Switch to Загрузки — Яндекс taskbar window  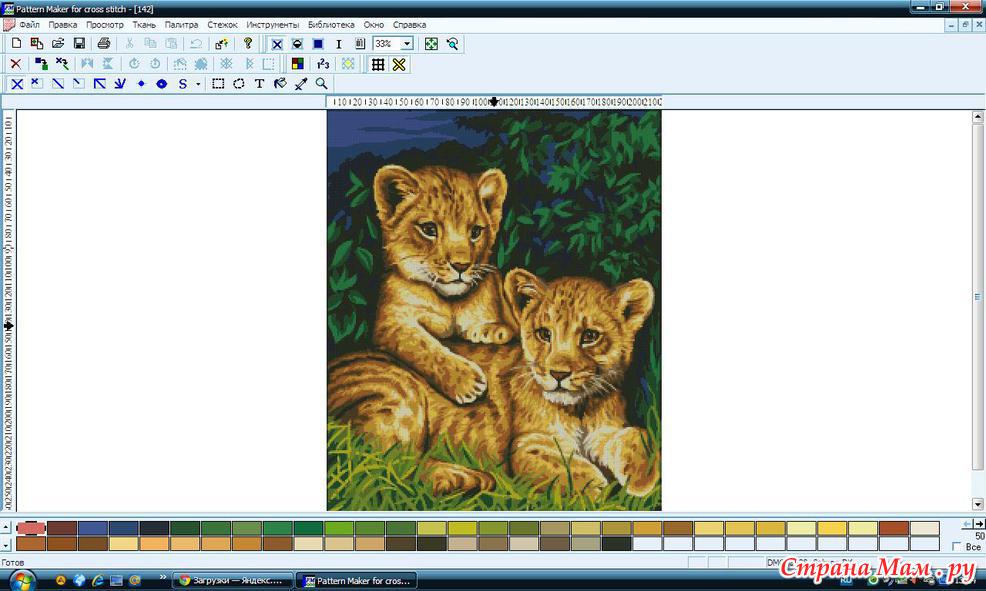232,580
